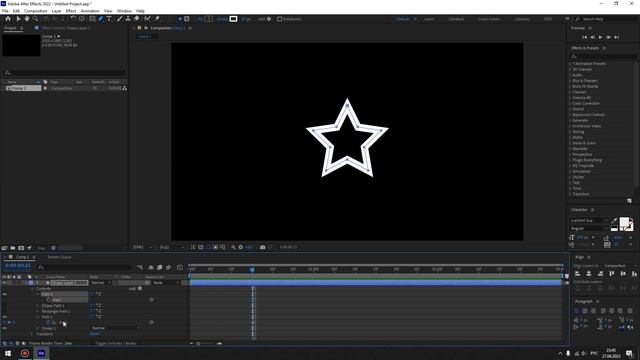Select the Brush tool
Viewport: 640px width, 360px height.
(120, 19)
